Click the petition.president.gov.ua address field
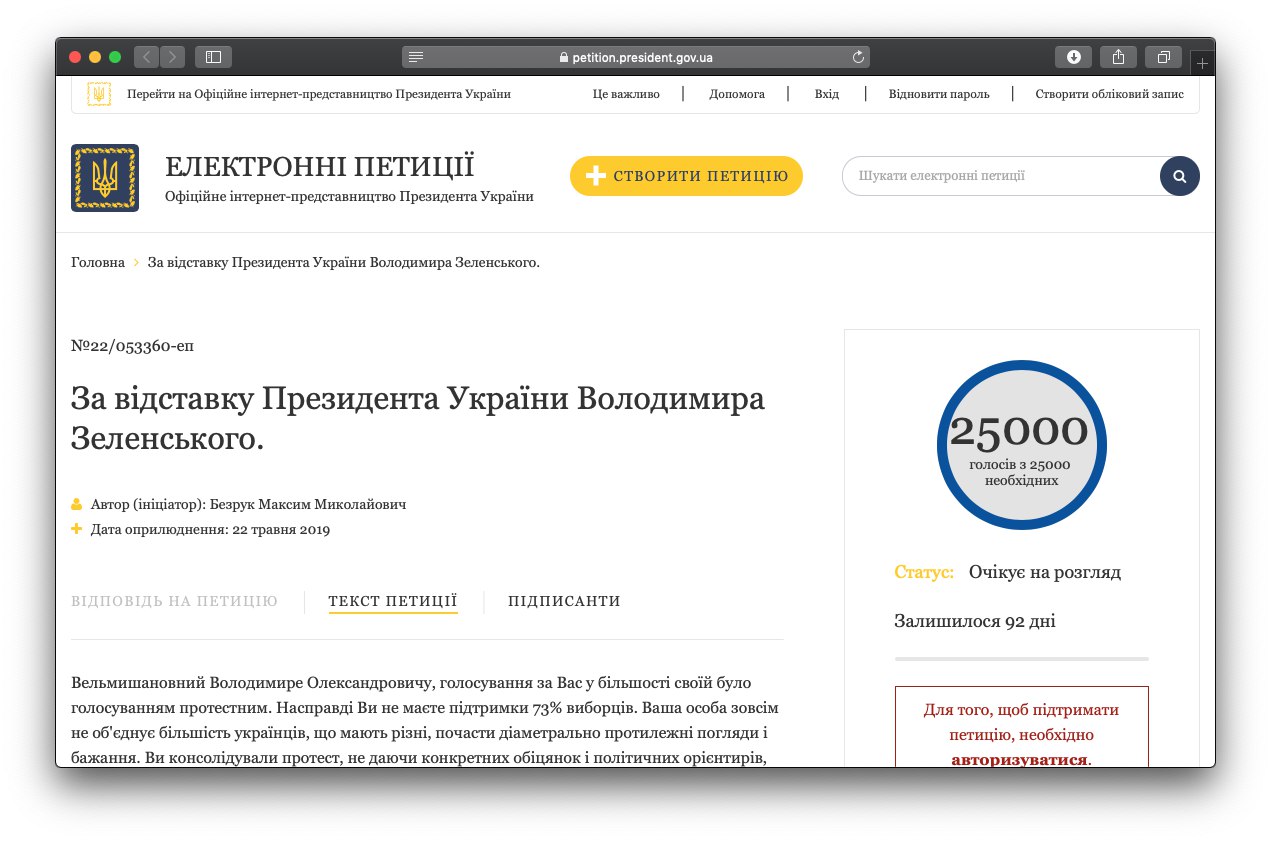 [x=636, y=57]
